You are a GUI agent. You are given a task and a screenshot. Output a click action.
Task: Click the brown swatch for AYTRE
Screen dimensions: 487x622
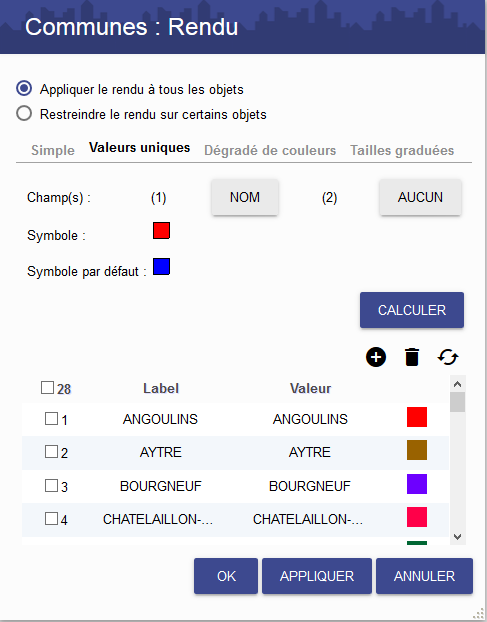click(x=417, y=450)
